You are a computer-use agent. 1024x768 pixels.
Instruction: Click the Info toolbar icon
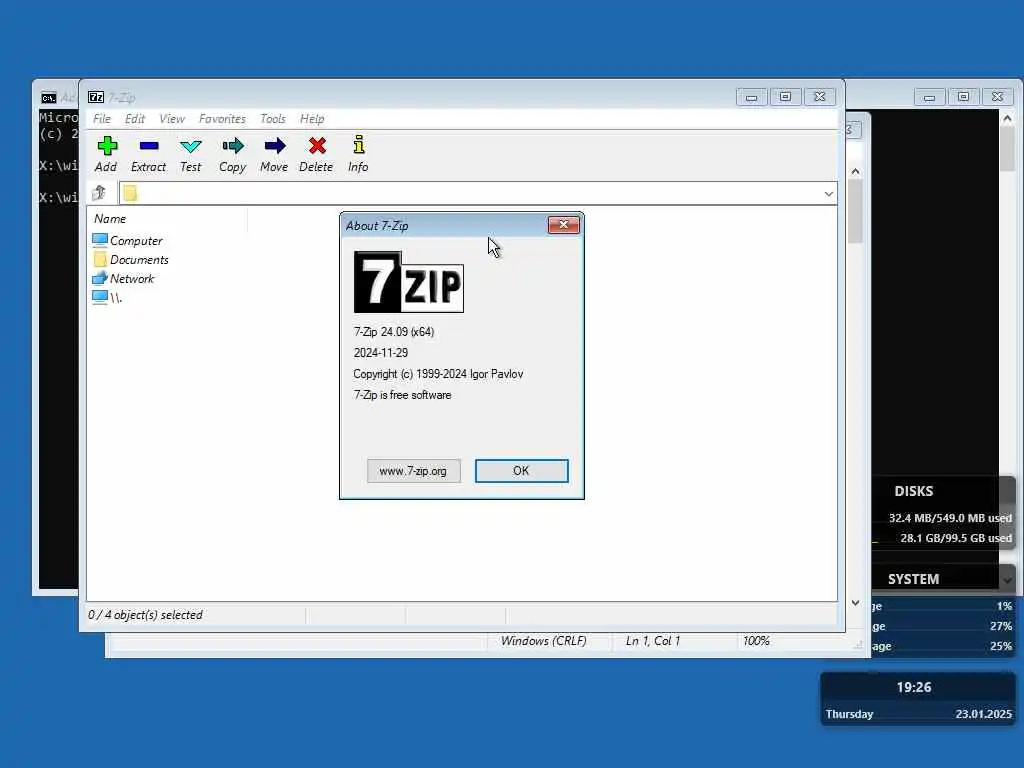(359, 144)
